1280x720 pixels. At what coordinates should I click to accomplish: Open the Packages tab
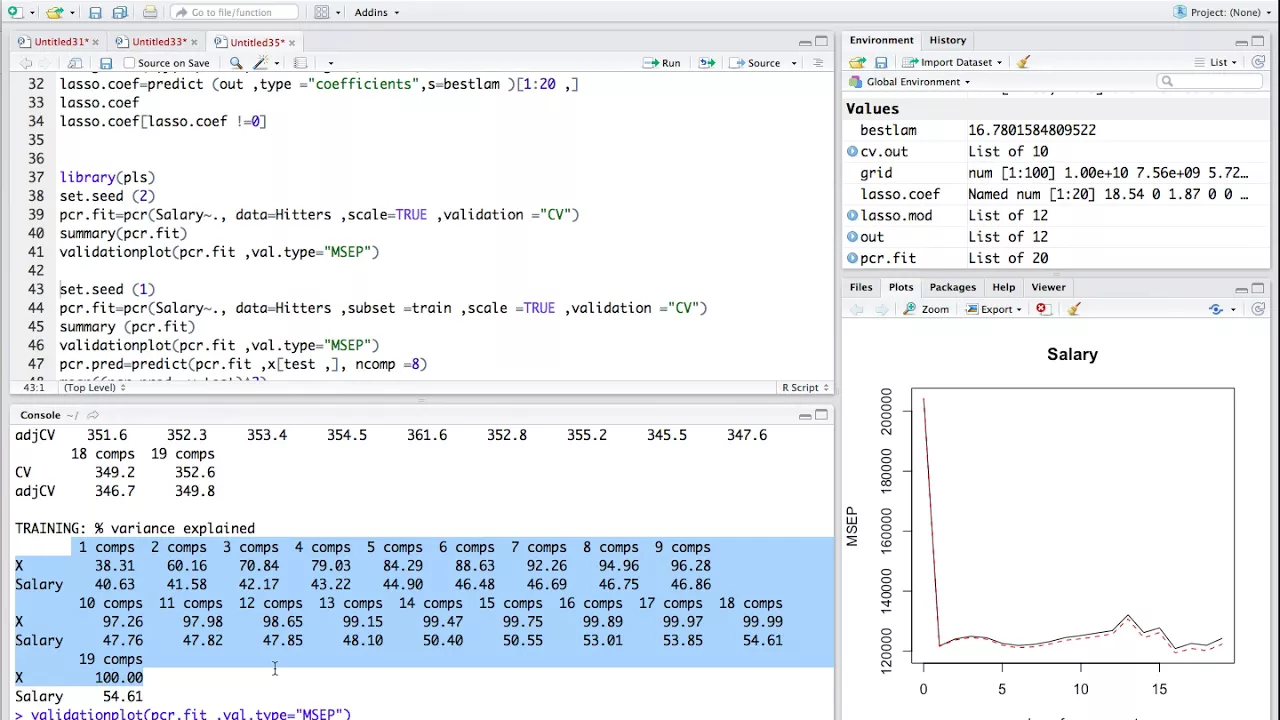(952, 287)
